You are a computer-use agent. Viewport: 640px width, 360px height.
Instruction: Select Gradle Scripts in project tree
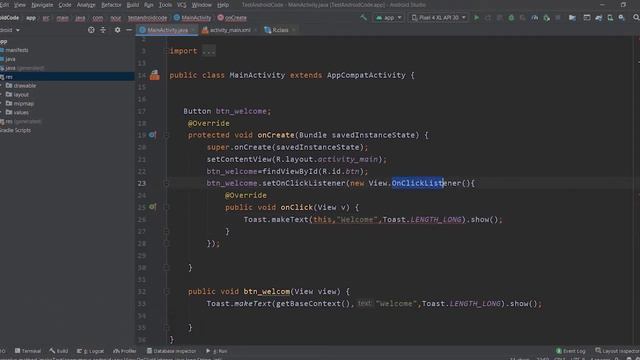click(x=15, y=131)
